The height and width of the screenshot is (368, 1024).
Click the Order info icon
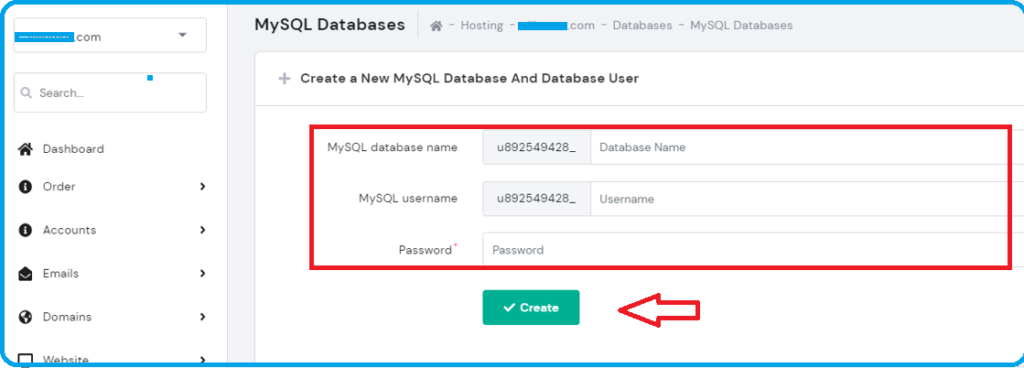pos(25,187)
